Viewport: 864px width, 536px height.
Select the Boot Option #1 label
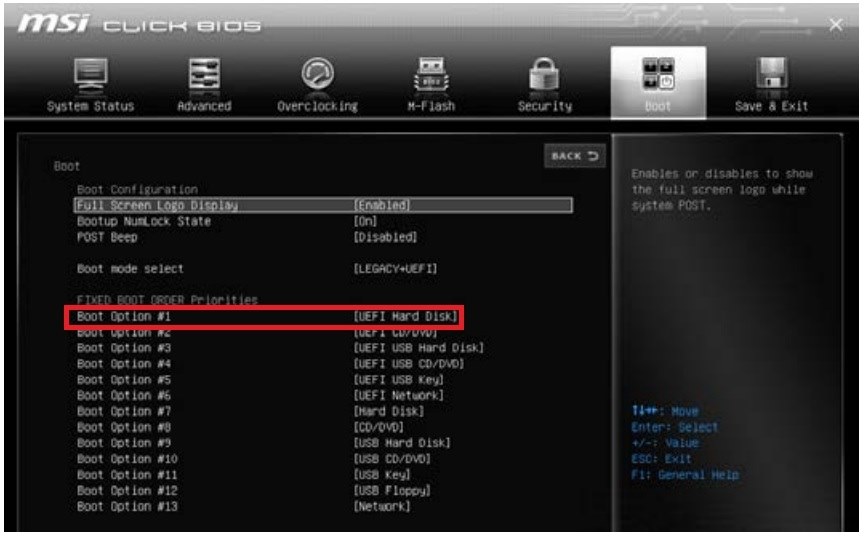click(x=124, y=317)
